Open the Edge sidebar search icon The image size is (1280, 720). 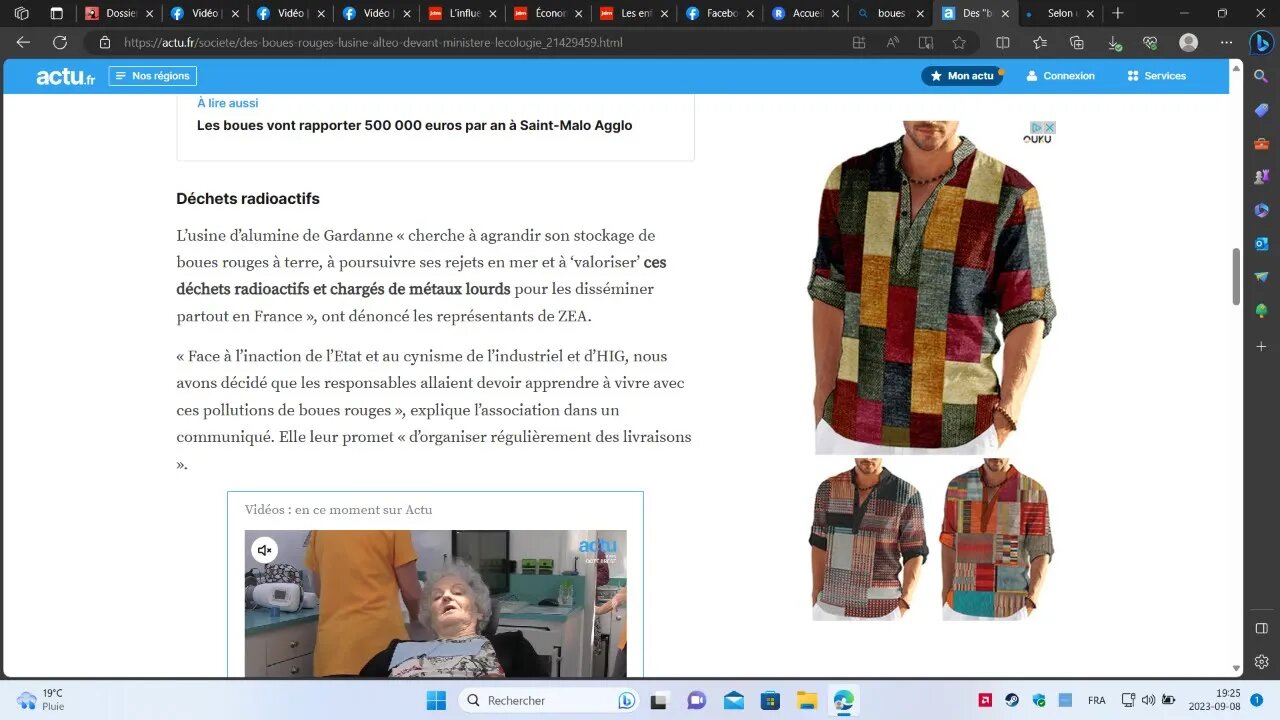1261,76
